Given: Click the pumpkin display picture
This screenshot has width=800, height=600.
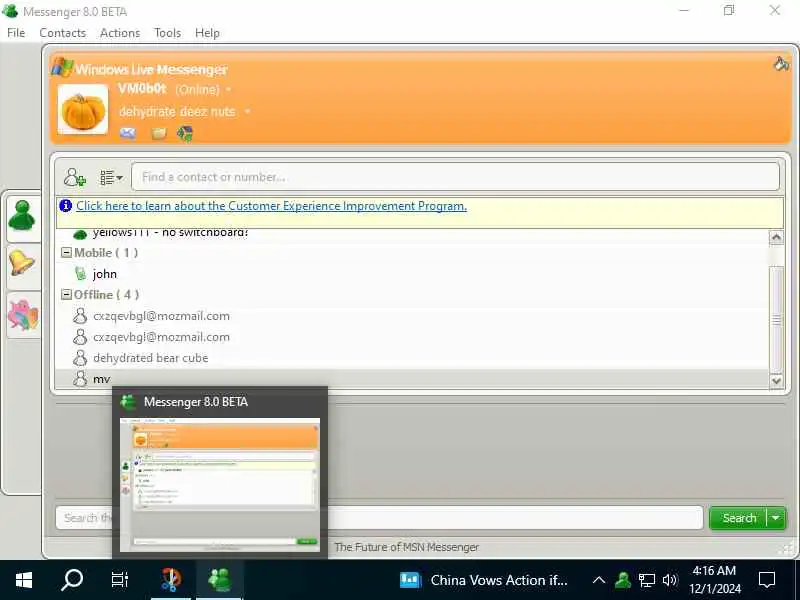Looking at the screenshot, I should tap(83, 109).
